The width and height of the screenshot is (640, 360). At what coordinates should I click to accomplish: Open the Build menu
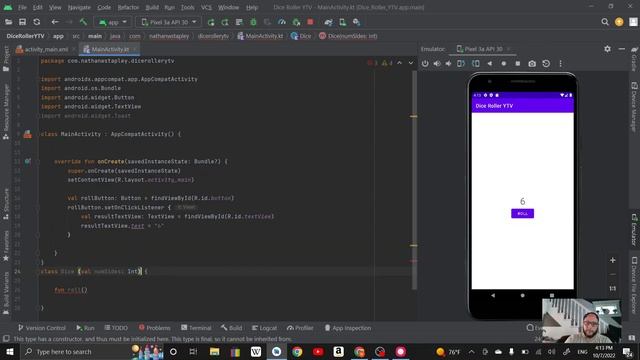(x=152, y=7)
